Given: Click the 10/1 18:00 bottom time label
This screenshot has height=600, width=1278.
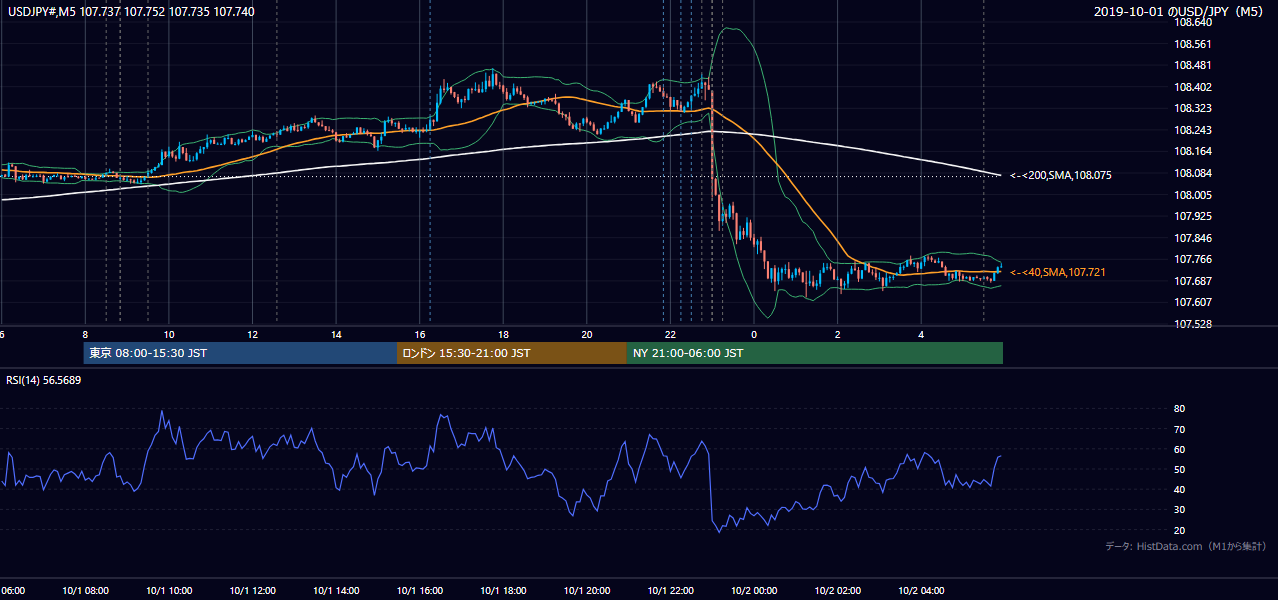Looking at the screenshot, I should [504, 591].
